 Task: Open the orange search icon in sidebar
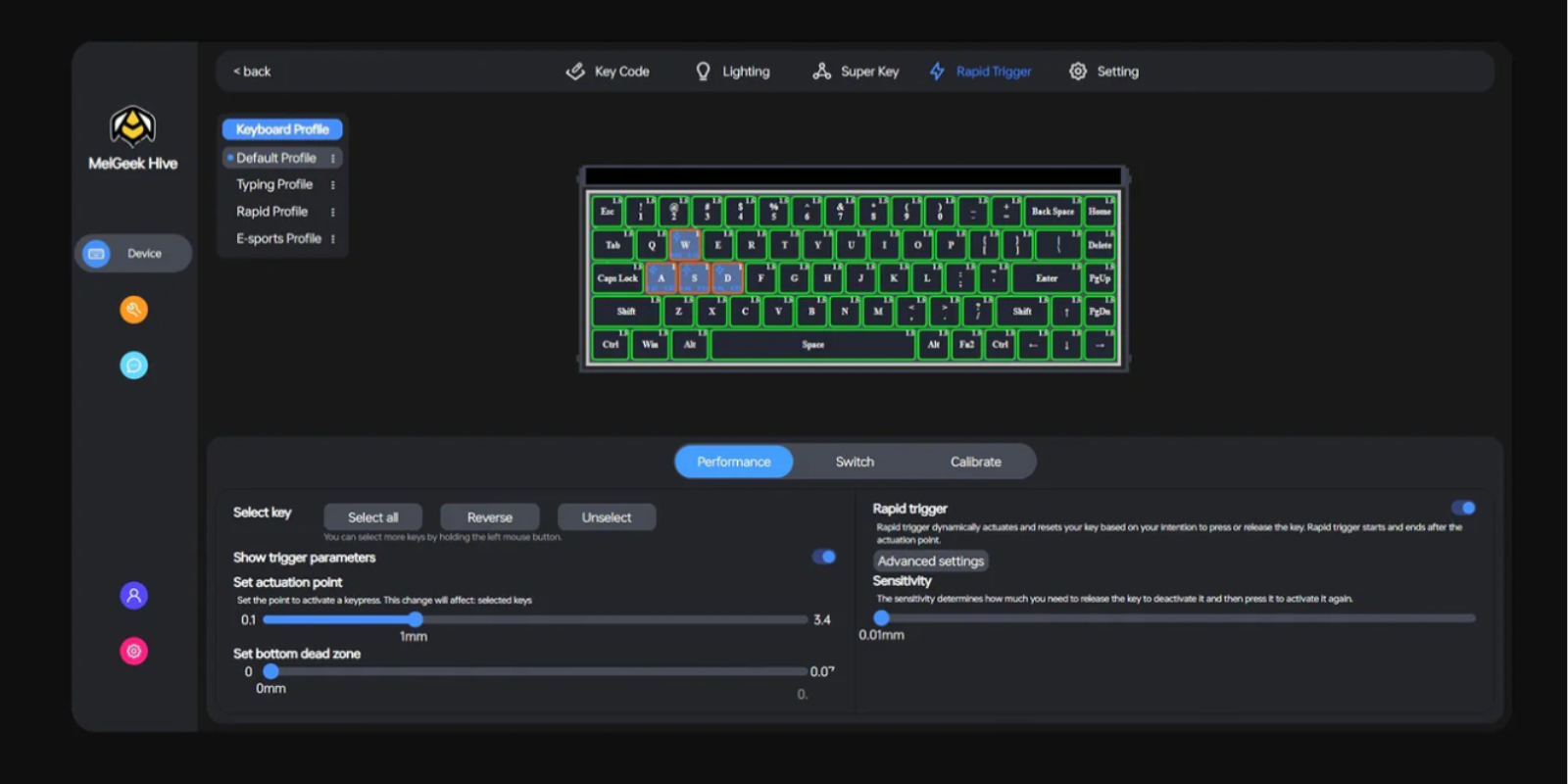[x=133, y=310]
